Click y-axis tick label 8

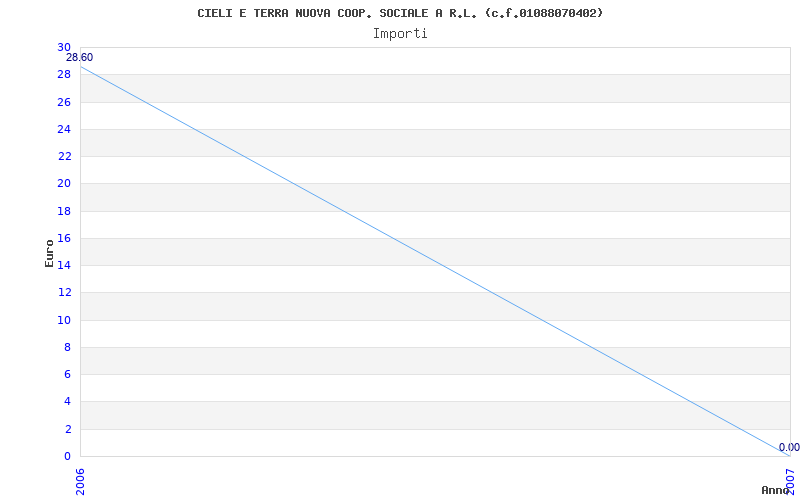click(x=67, y=347)
